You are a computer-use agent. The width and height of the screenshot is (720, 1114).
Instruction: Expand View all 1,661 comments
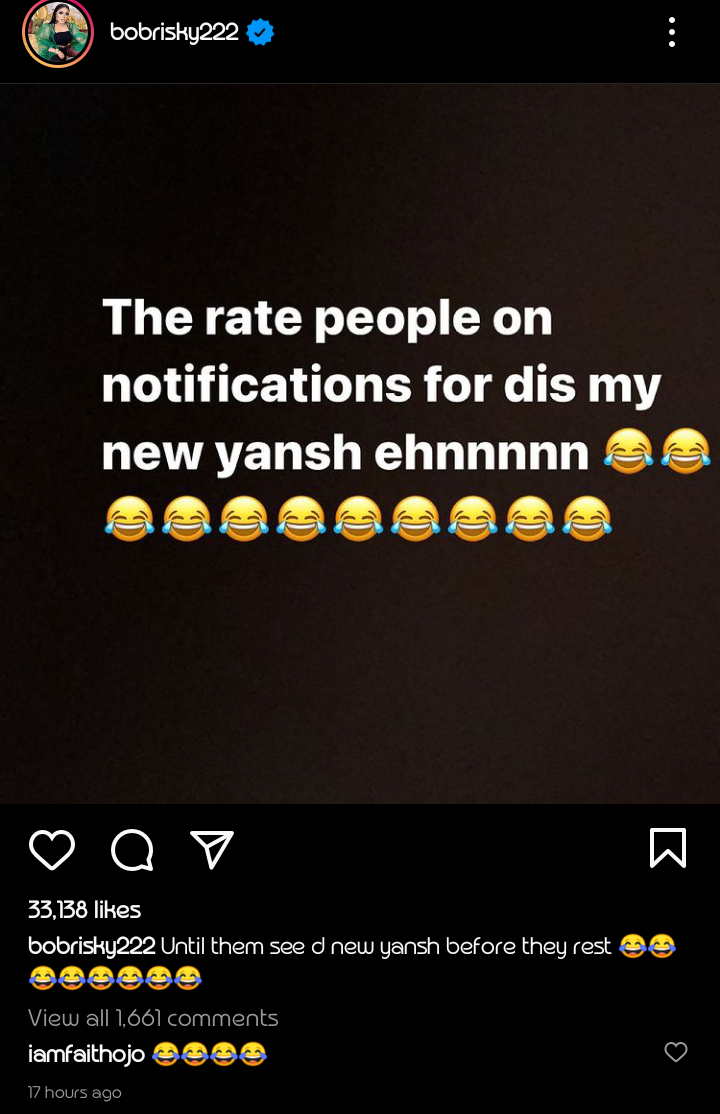tap(153, 1017)
